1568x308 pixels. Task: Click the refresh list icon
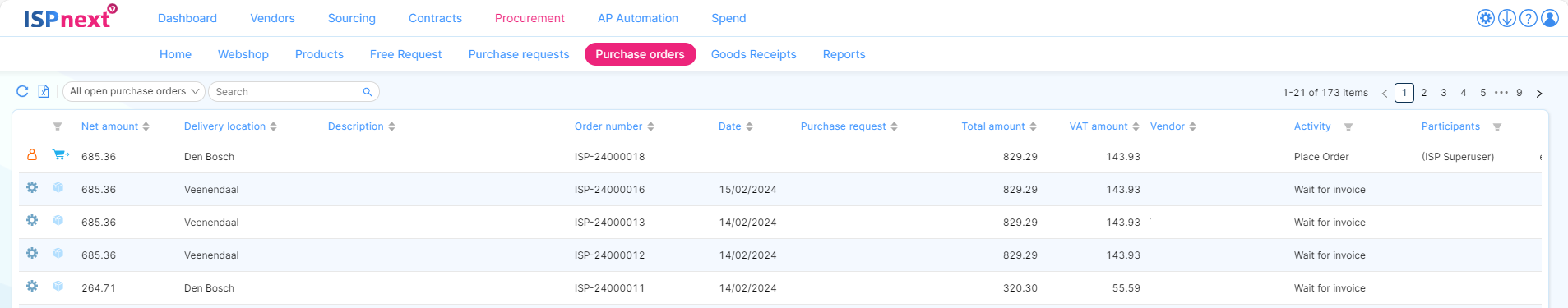[x=22, y=91]
